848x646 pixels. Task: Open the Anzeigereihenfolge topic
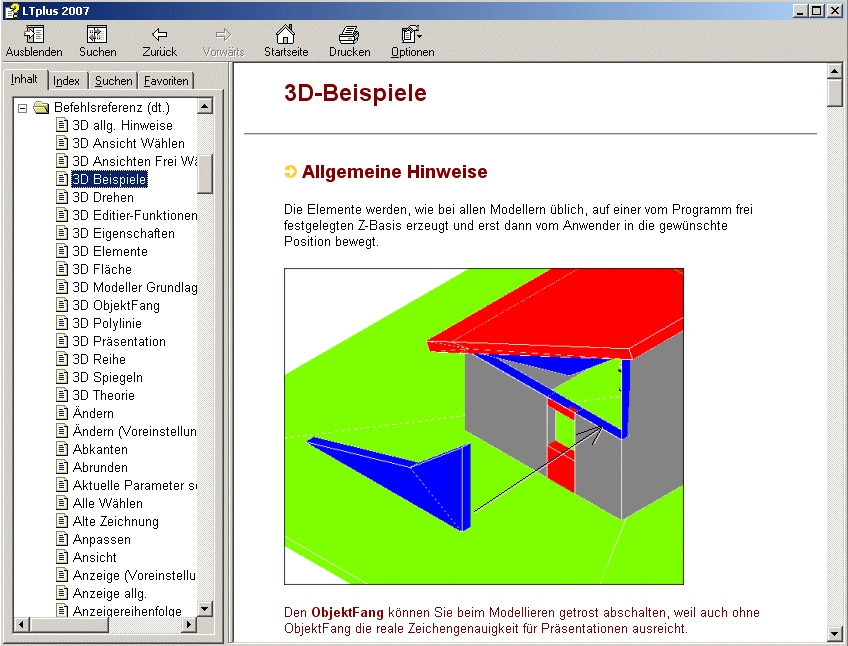[x=127, y=611]
